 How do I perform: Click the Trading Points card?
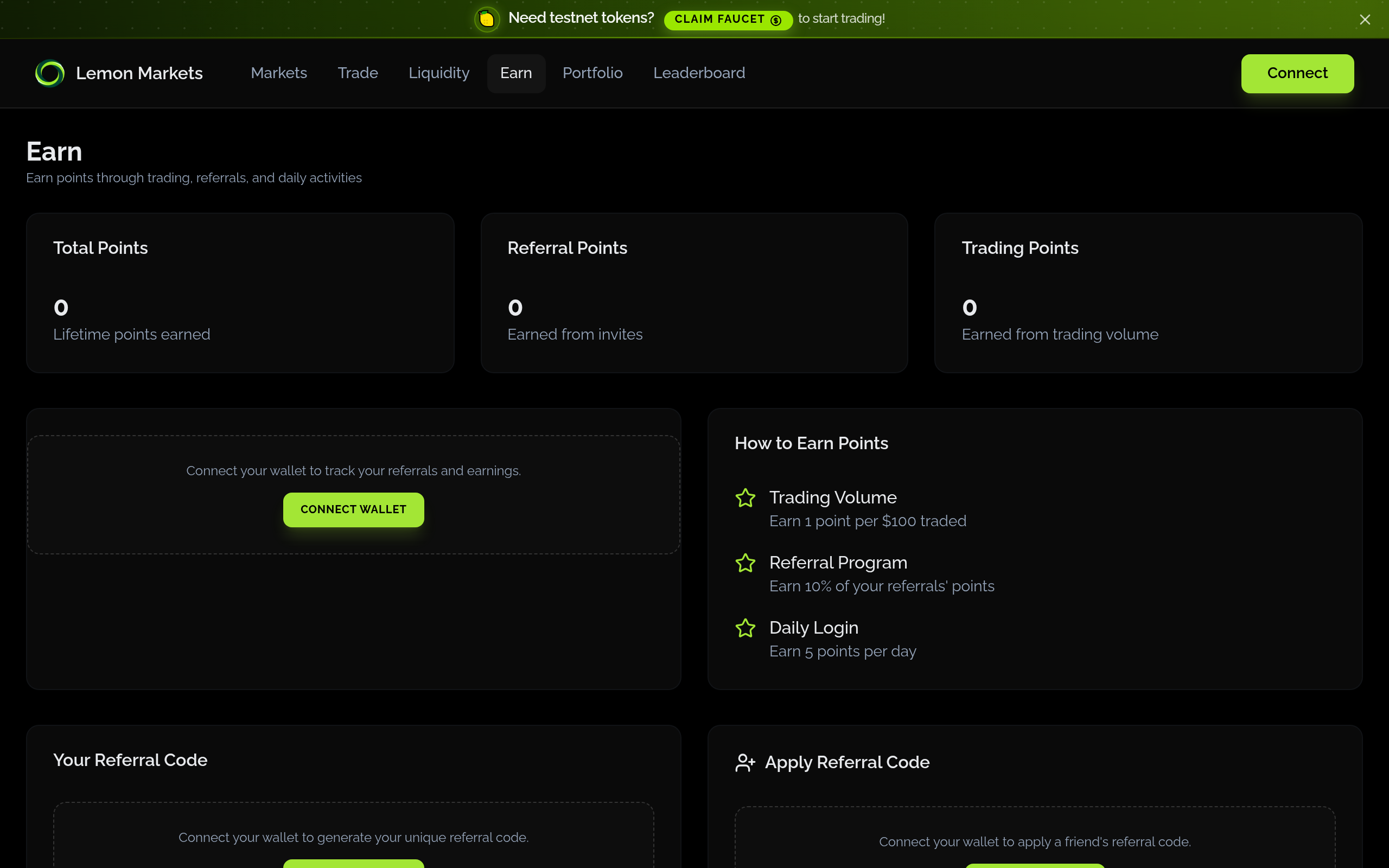pos(1148,293)
